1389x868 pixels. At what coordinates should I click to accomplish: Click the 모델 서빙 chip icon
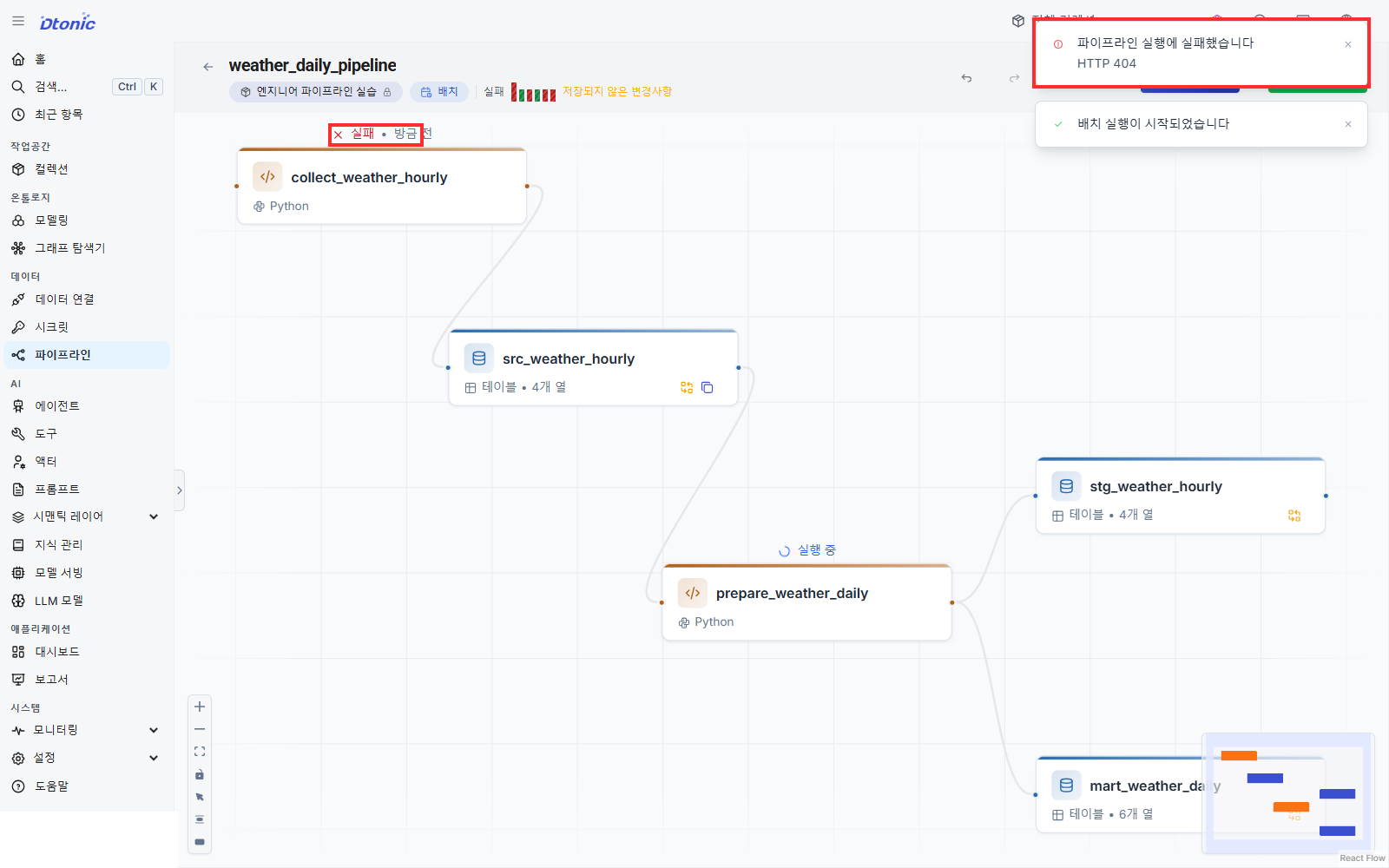tap(18, 573)
